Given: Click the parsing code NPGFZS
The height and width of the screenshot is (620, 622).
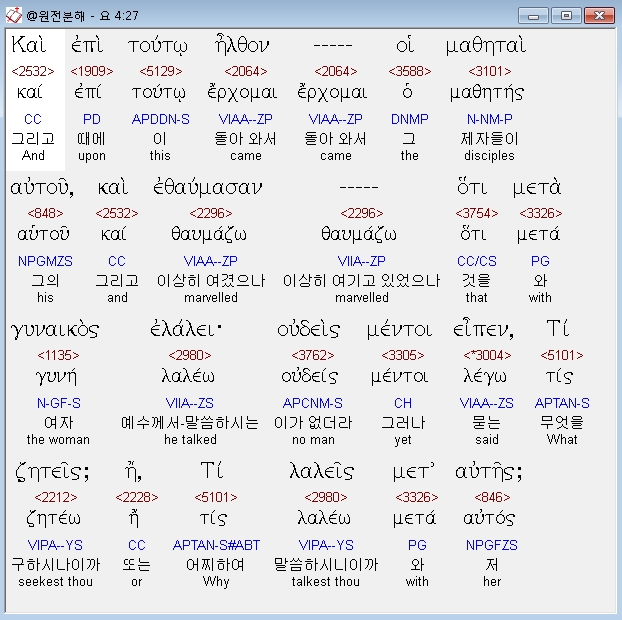Looking at the screenshot, I should [x=492, y=545].
